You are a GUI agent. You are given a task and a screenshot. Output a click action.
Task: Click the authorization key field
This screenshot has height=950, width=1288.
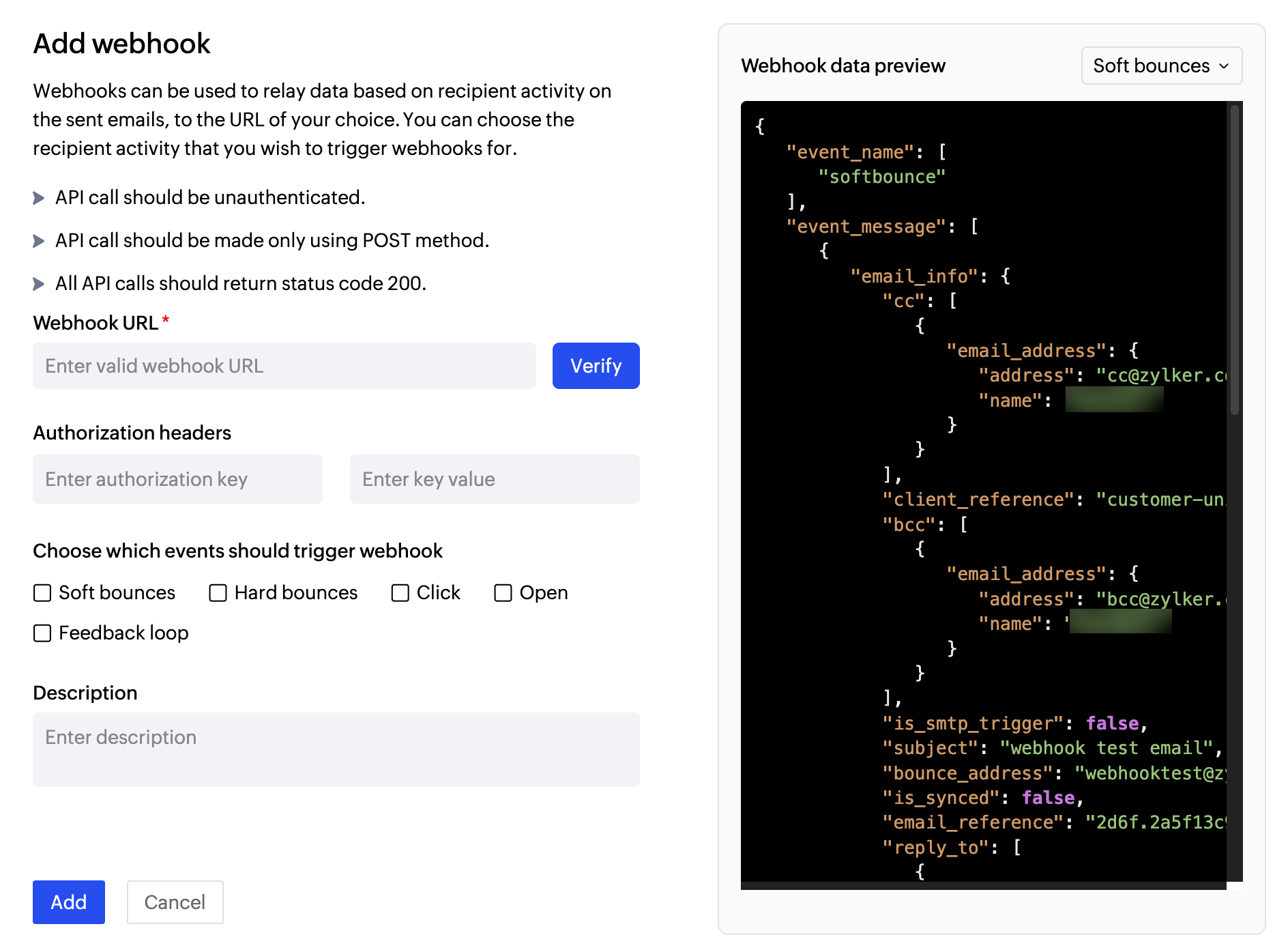point(177,478)
